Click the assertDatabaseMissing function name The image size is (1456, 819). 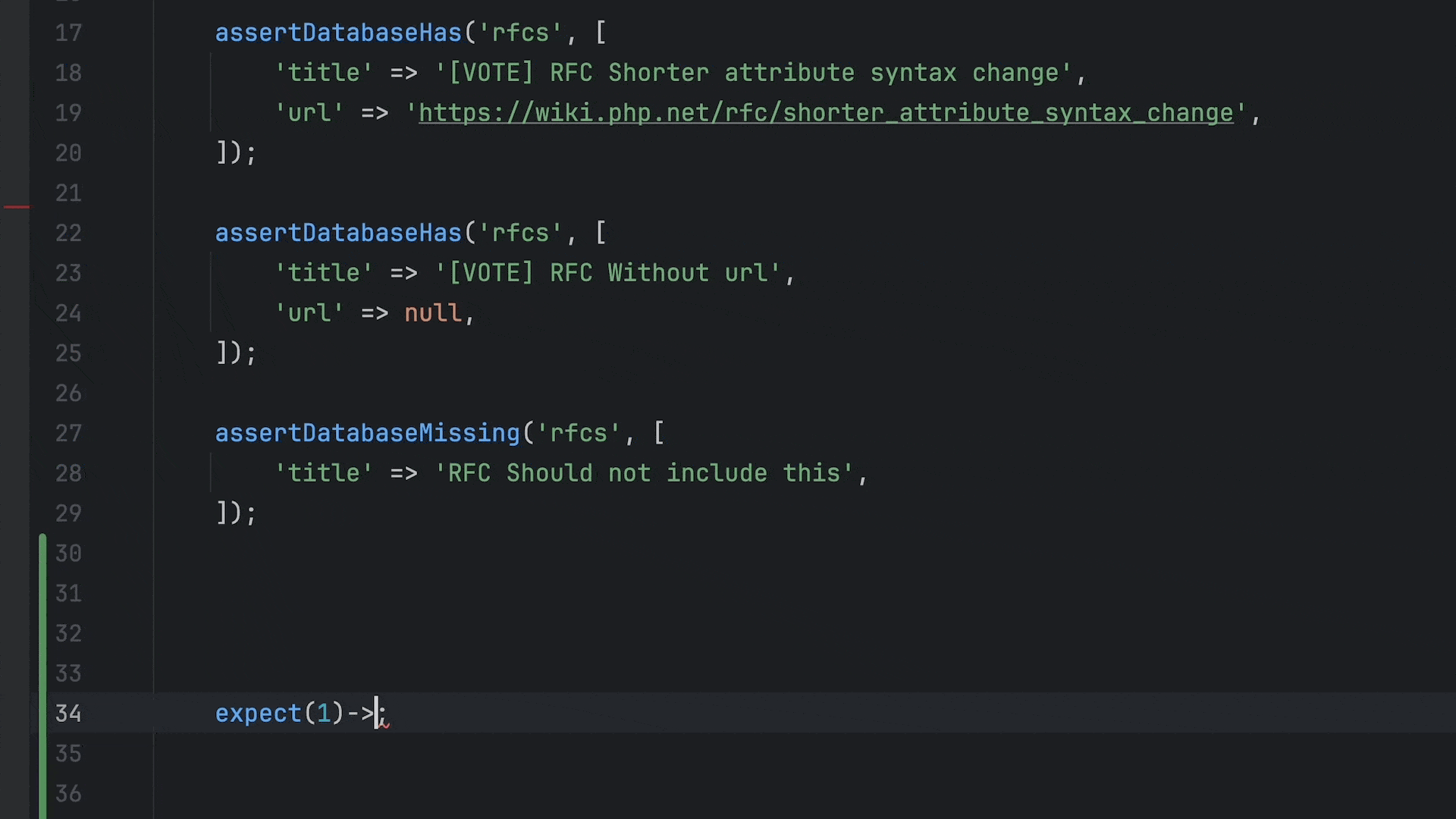(367, 434)
